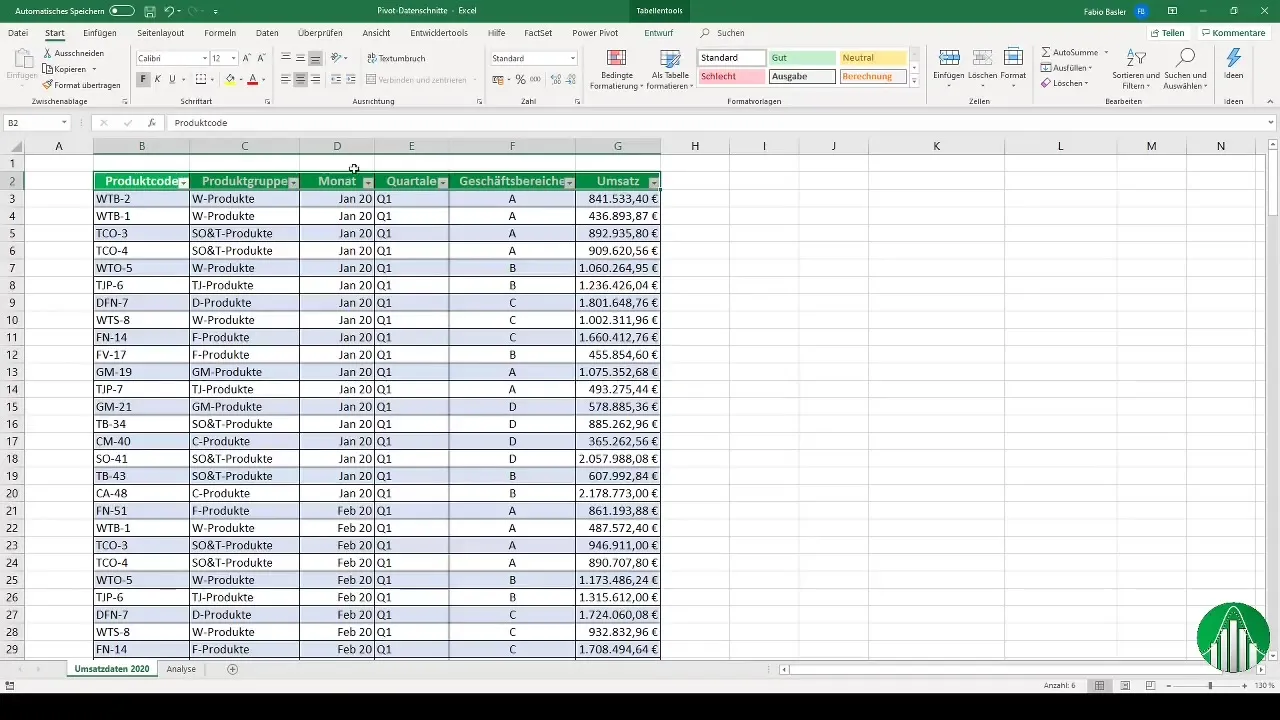Viewport: 1280px width, 720px height.
Task: Apply the Neutral cell style
Action: point(873,58)
